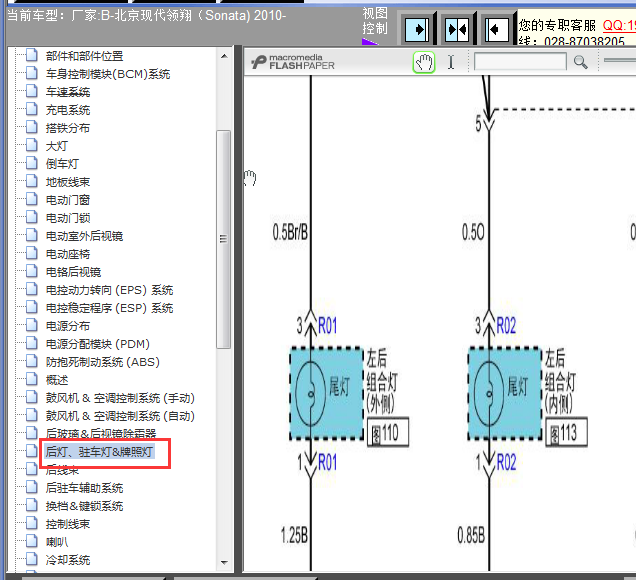Select the FlashPaper hand pan tool
636x580 pixels.
[x=424, y=62]
